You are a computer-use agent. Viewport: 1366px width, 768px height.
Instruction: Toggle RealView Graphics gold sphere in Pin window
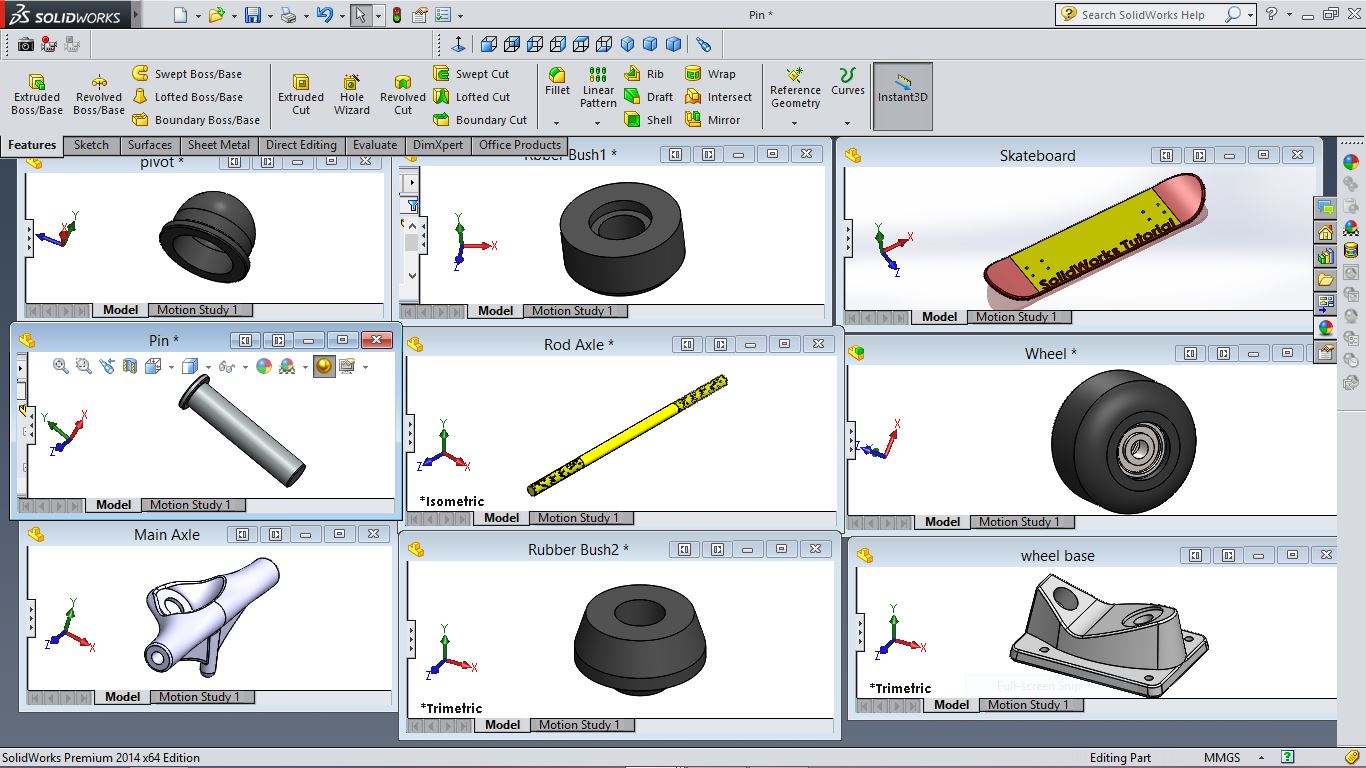(x=324, y=367)
